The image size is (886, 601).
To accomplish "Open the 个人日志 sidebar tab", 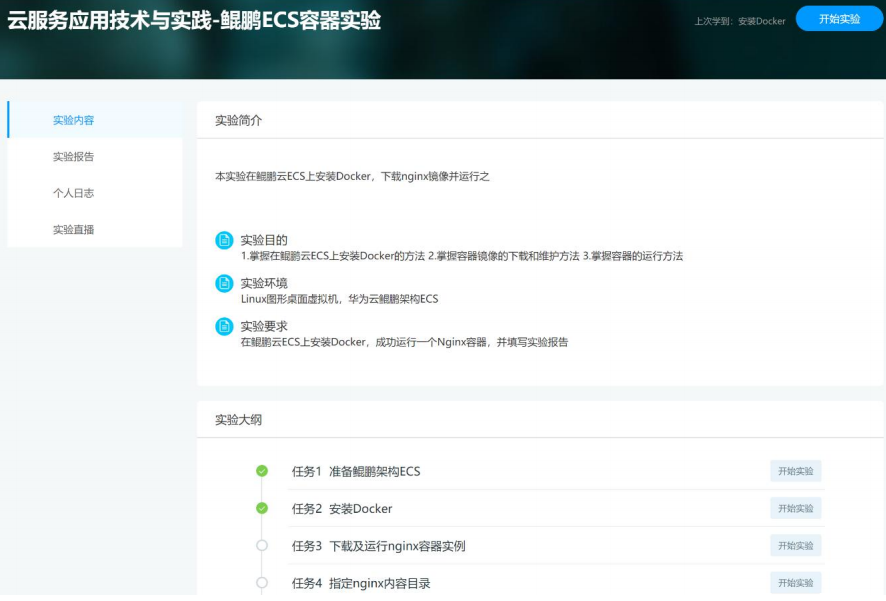I will pos(95,193).
